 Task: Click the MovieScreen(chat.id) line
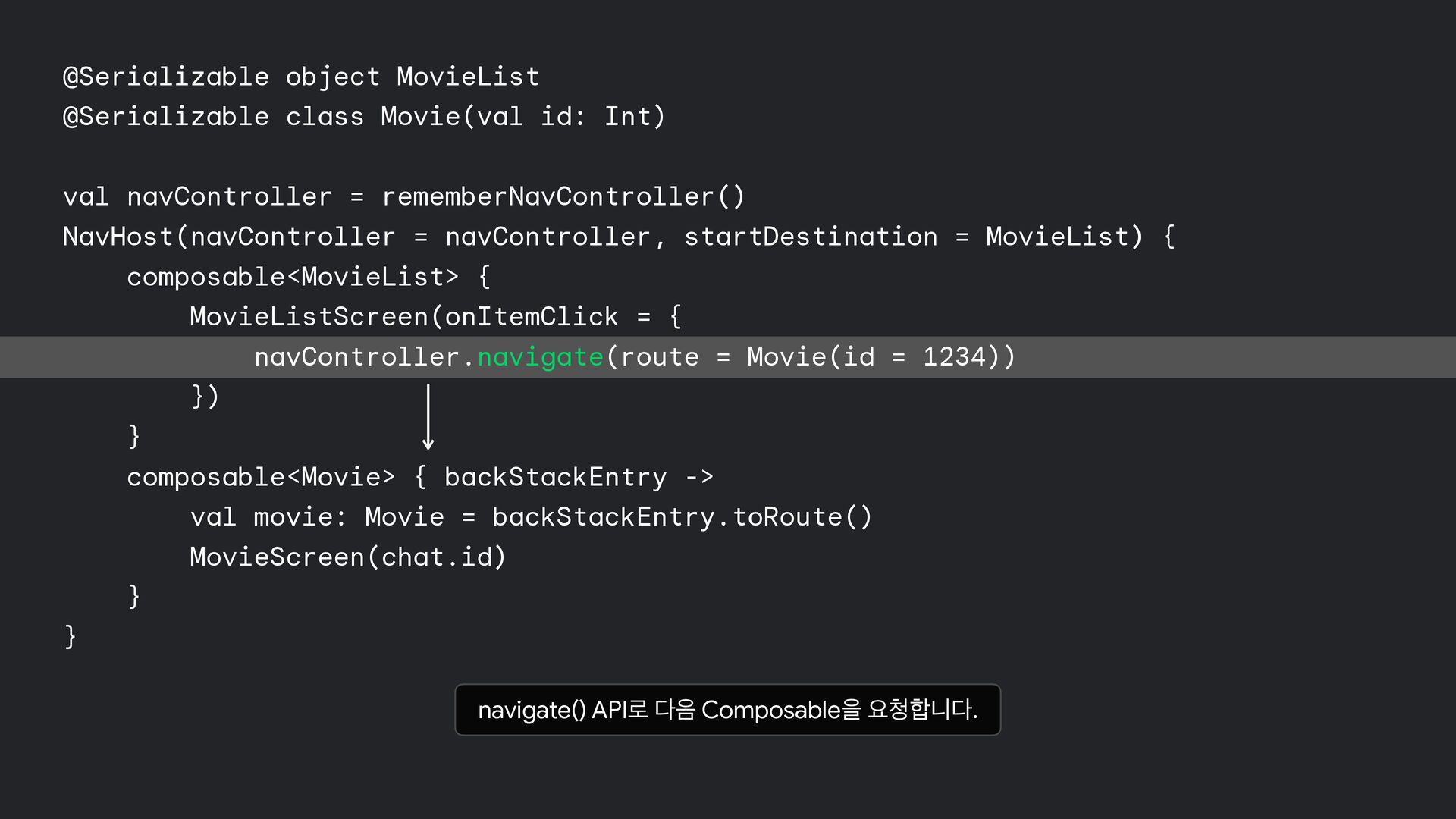[x=347, y=557]
